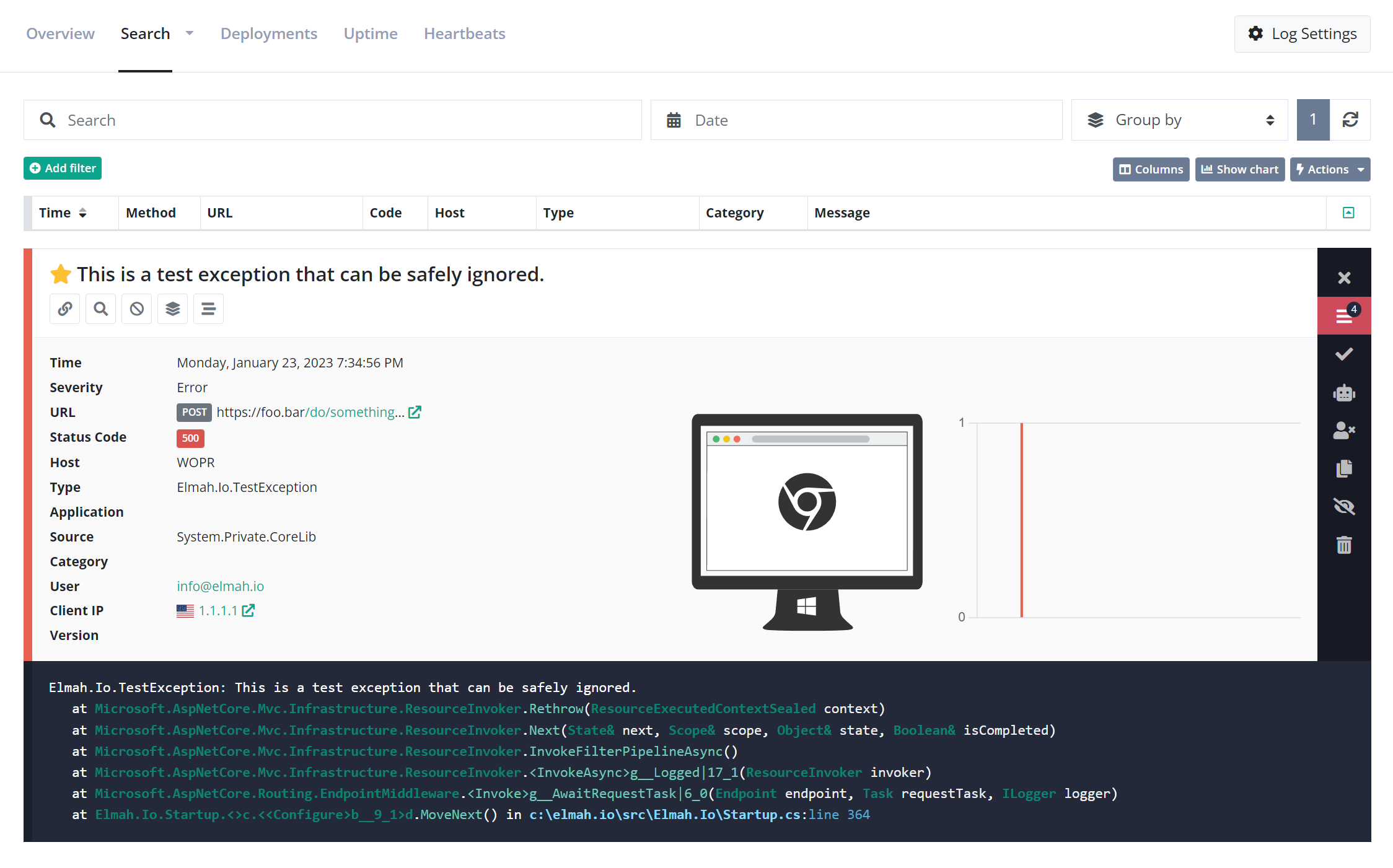
Task: Click the red bar in the chart
Action: (1021, 520)
